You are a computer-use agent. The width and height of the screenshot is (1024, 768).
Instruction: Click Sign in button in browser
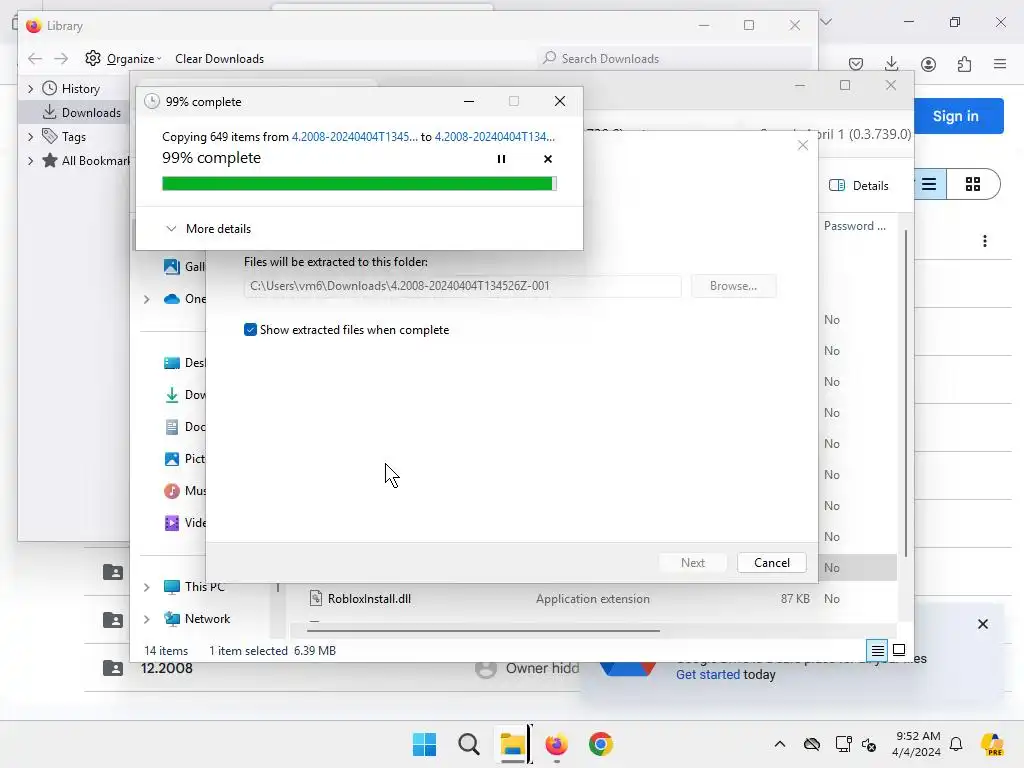[x=955, y=116]
